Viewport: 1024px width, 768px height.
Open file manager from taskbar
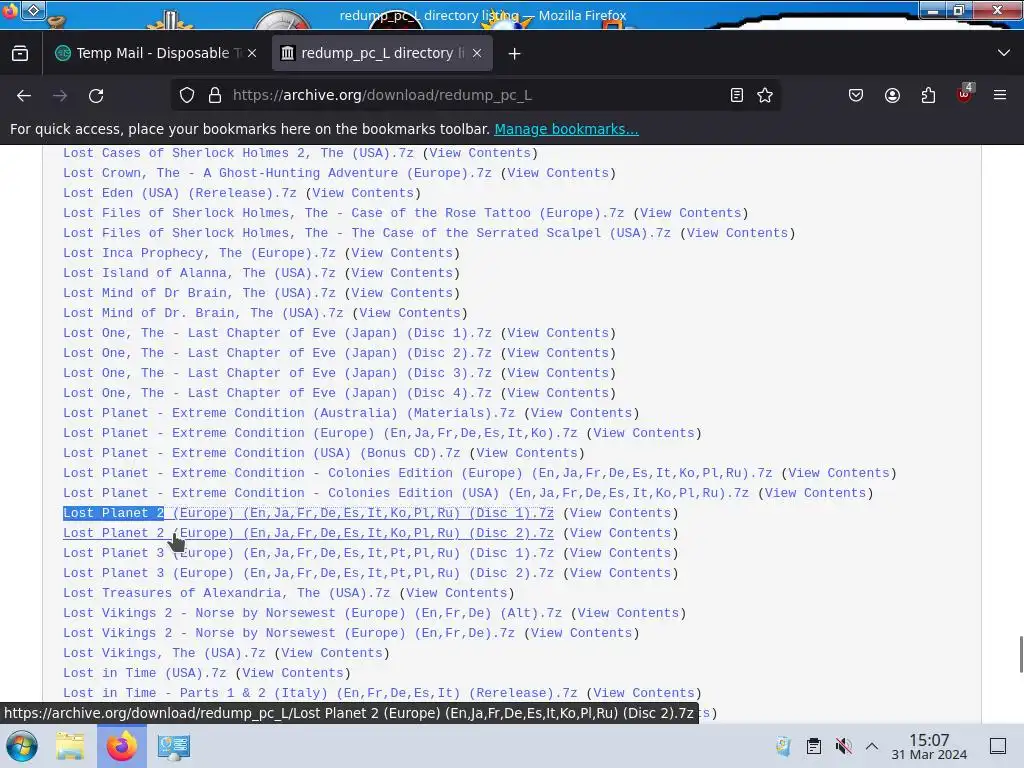70,746
